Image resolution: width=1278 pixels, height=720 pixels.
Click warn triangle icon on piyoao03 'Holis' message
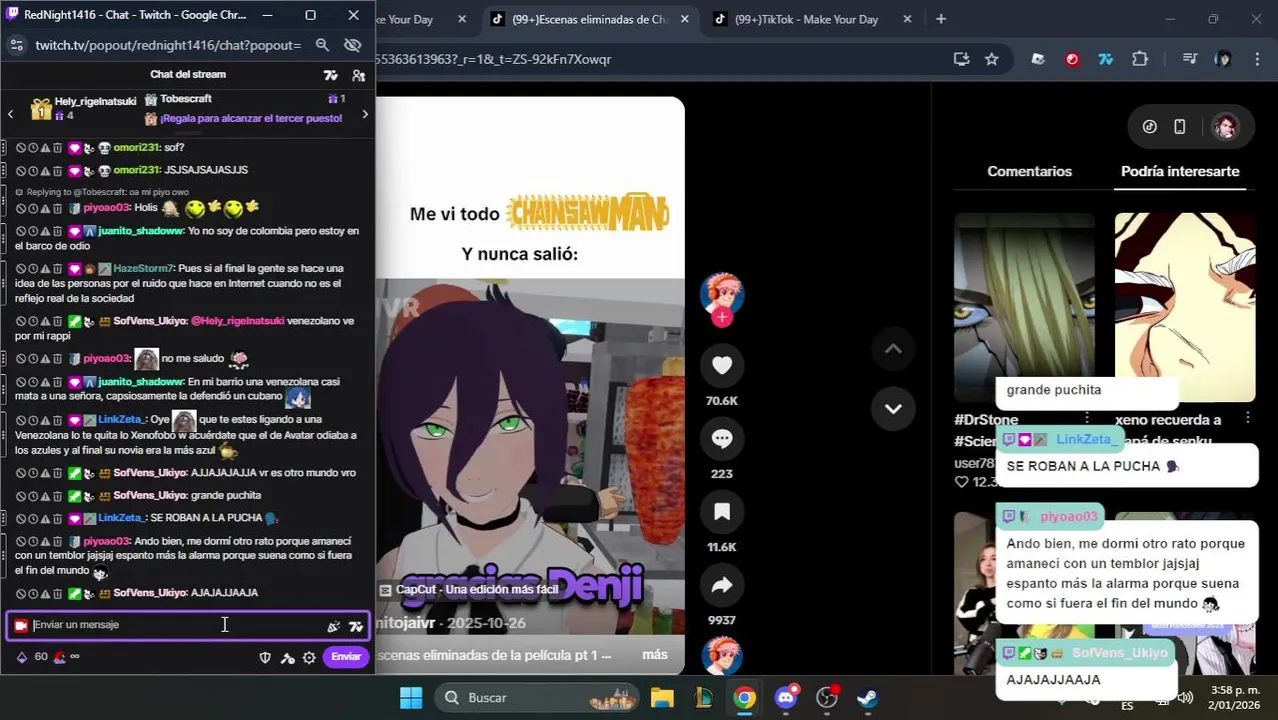45,208
